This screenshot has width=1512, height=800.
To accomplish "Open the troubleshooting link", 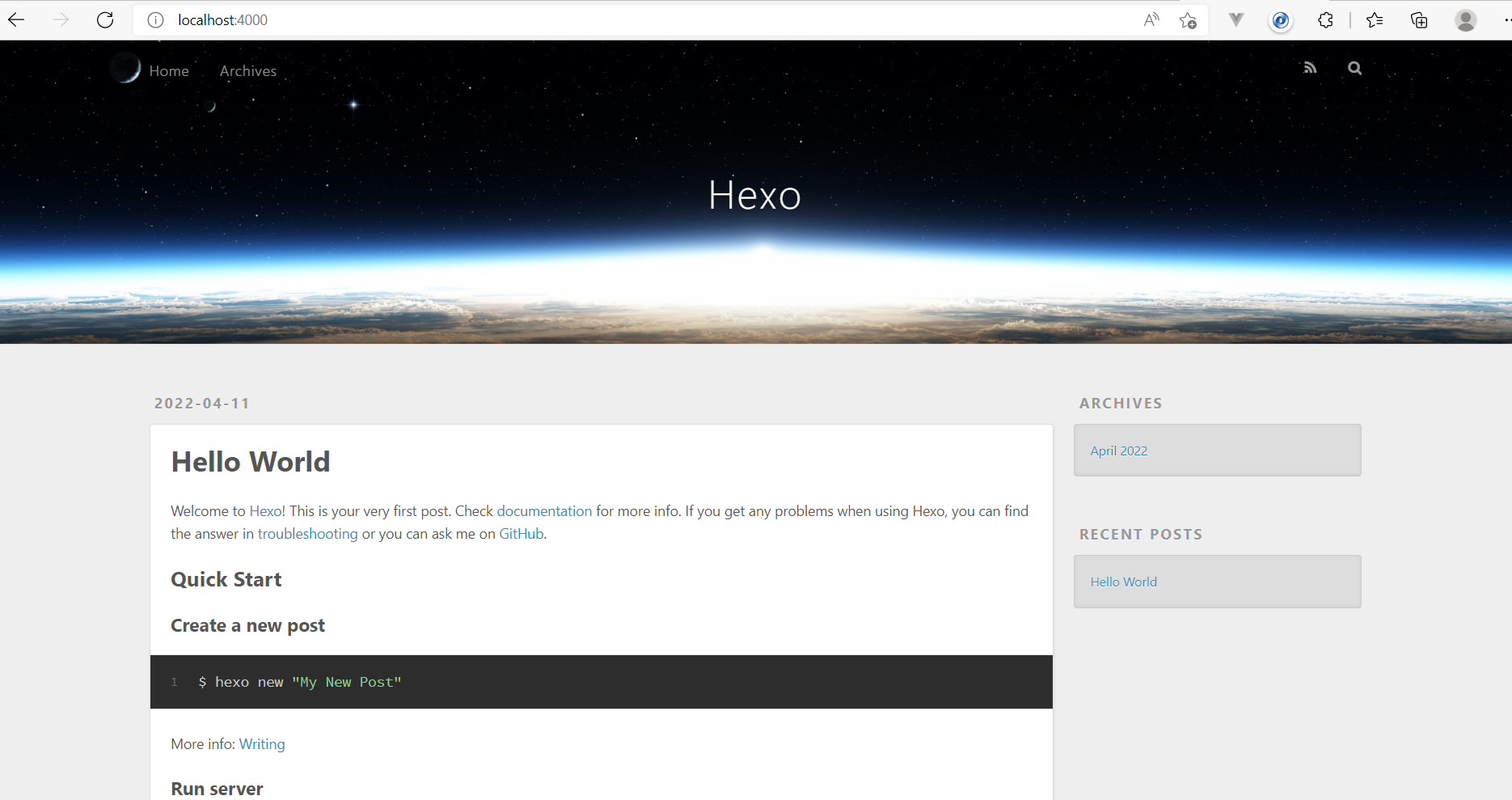I will coord(307,534).
